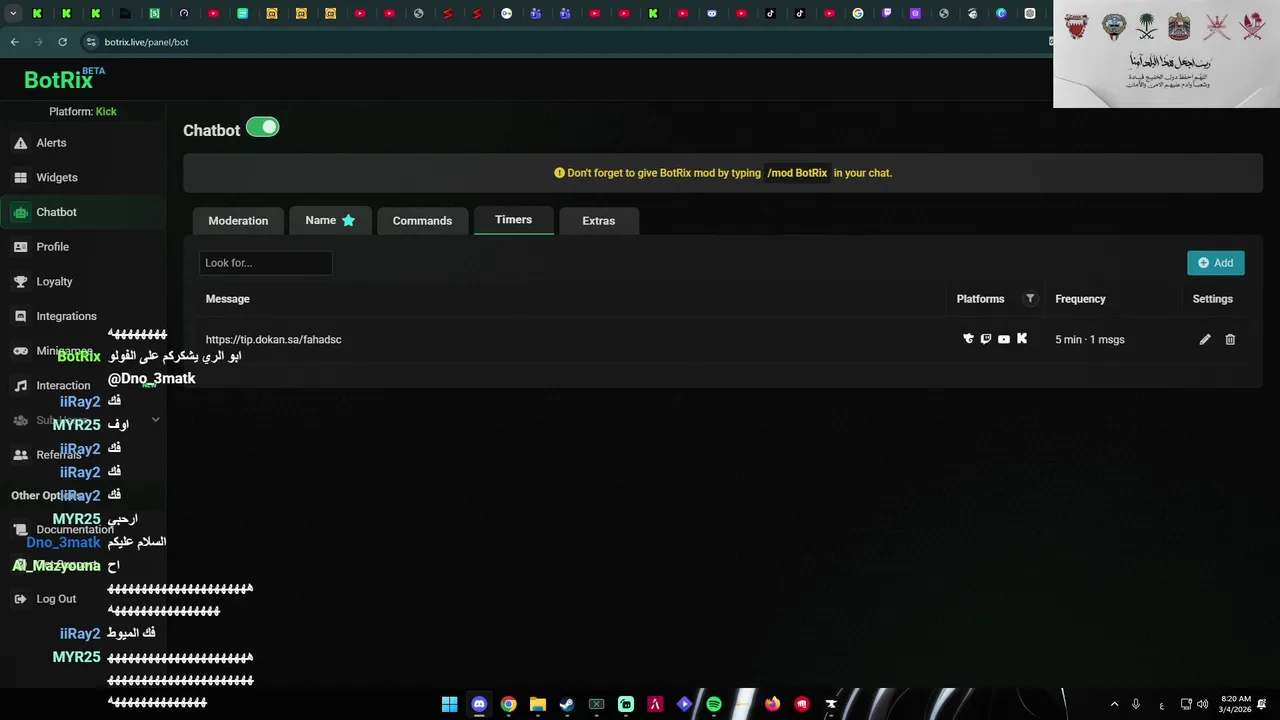Viewport: 1280px width, 720px height.
Task: Click the Integrations icon in sidebar
Action: coord(20,316)
